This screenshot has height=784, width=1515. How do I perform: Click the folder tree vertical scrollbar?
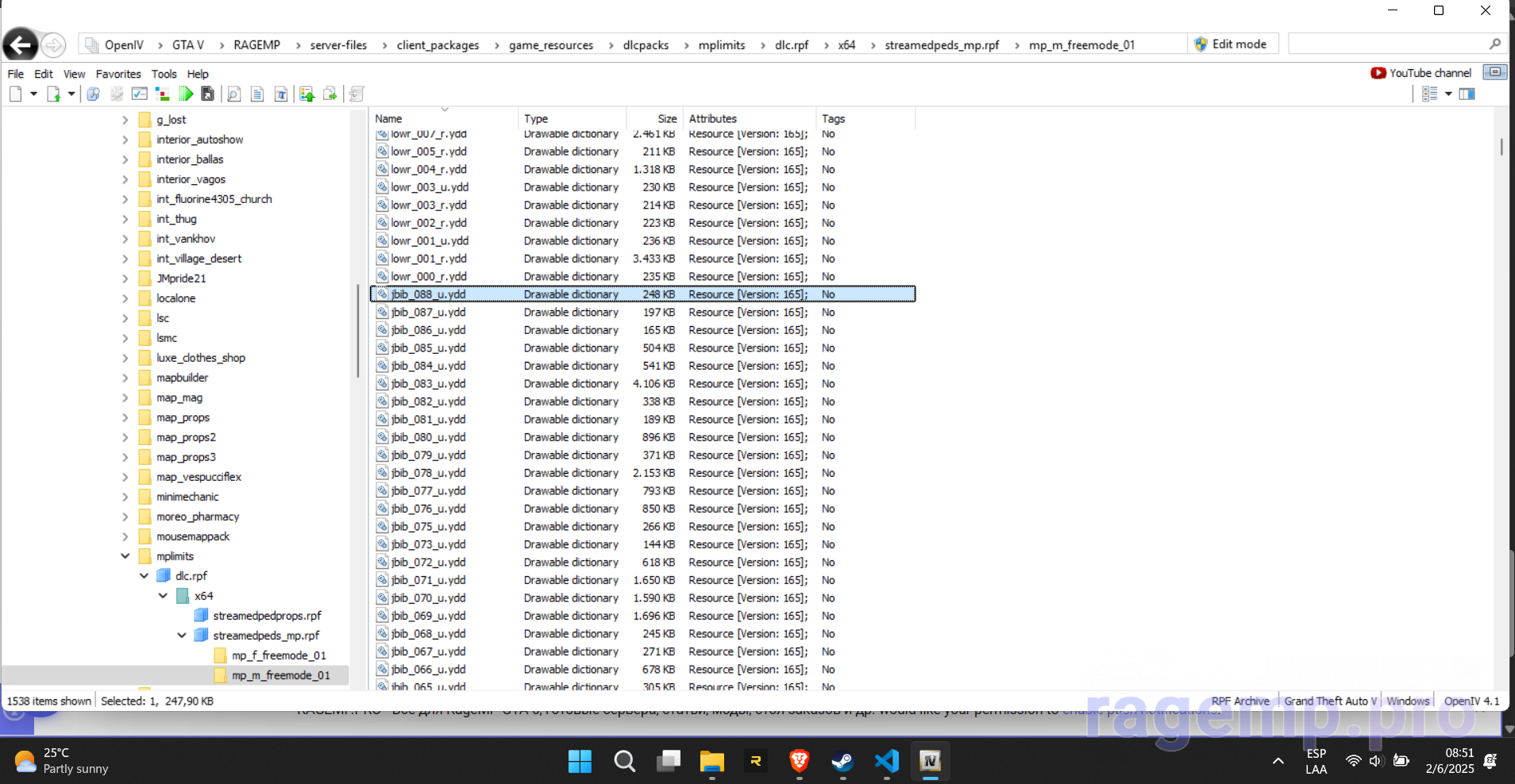click(x=358, y=330)
